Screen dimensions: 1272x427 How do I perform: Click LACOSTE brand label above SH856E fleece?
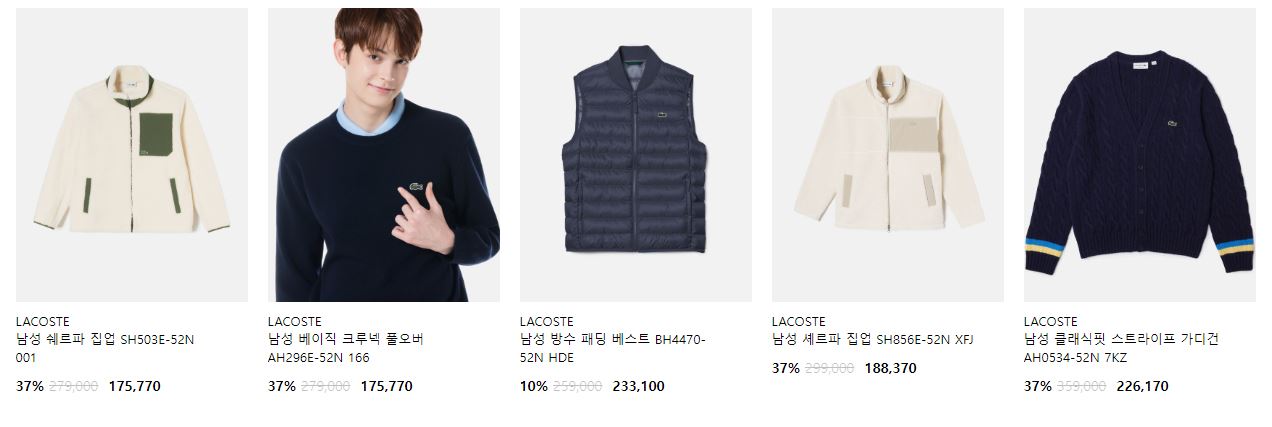pyautogui.click(x=799, y=322)
